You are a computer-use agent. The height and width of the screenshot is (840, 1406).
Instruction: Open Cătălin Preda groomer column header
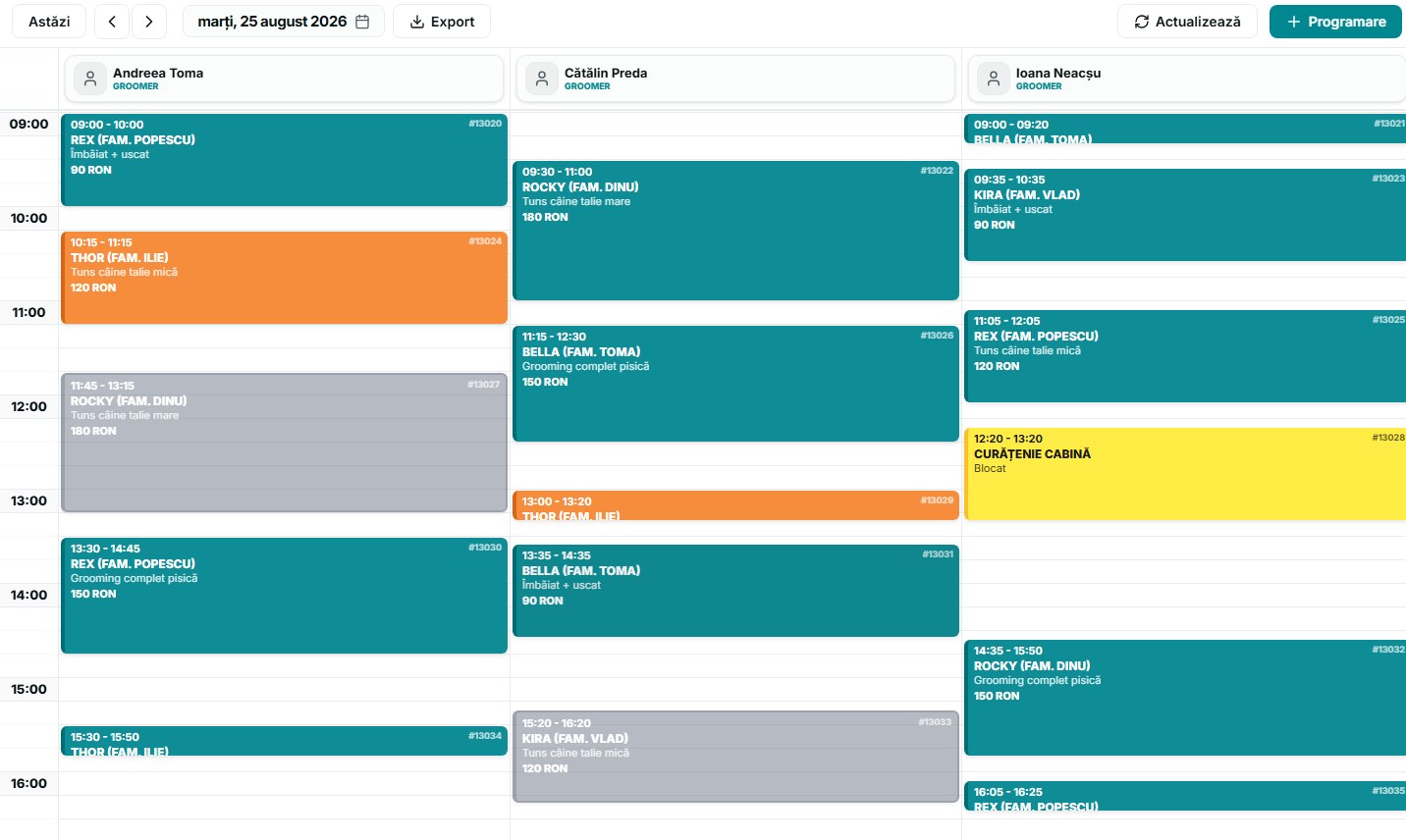tap(735, 79)
